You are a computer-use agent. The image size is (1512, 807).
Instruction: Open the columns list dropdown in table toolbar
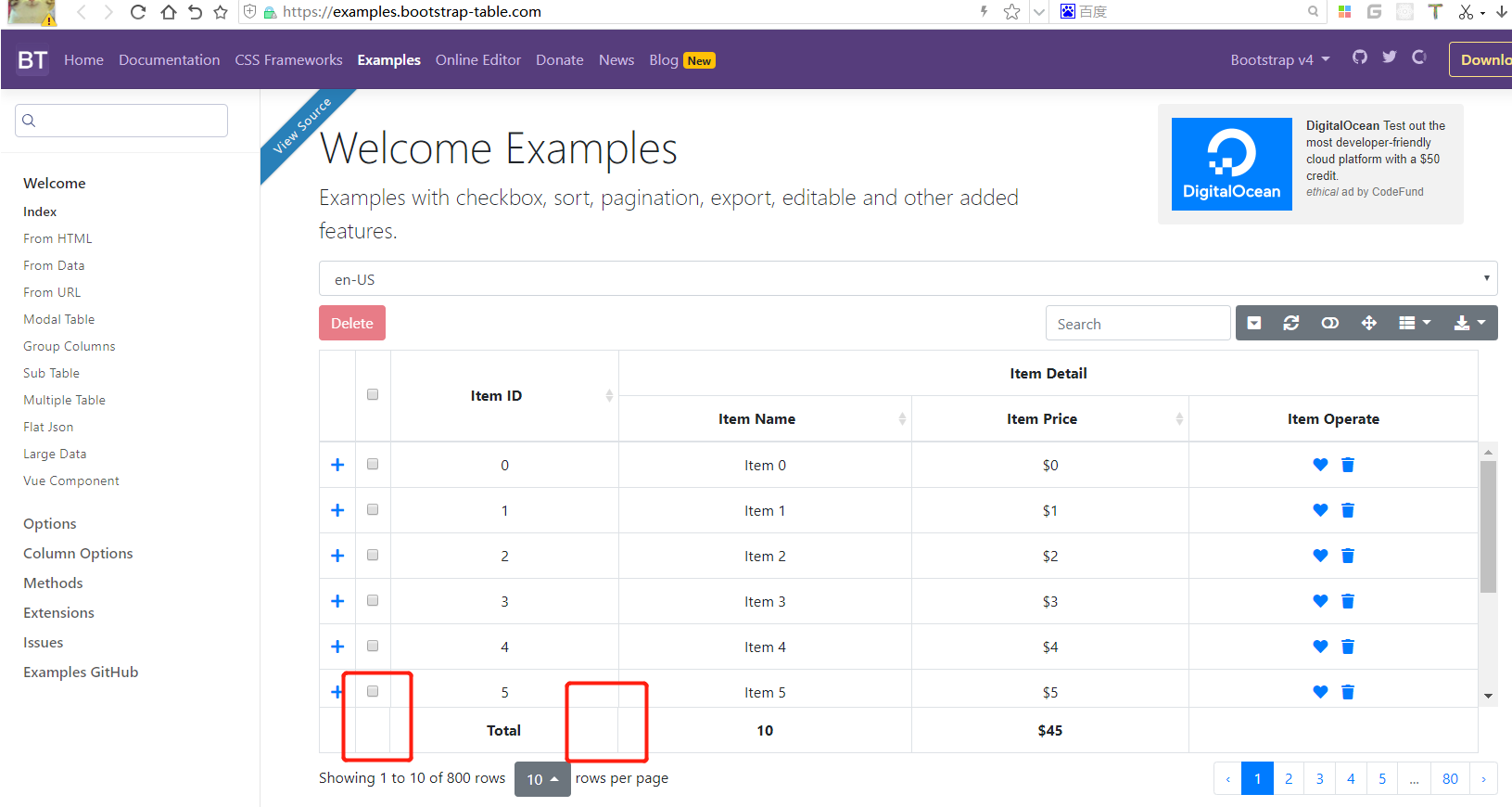tap(1415, 323)
